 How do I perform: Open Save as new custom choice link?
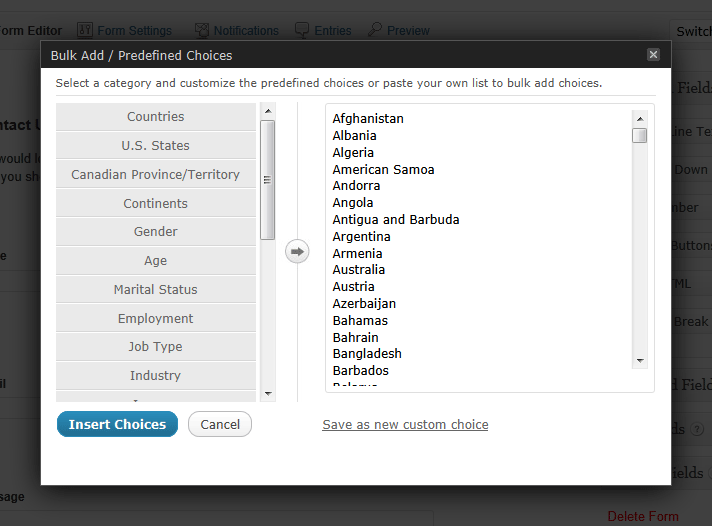(405, 424)
